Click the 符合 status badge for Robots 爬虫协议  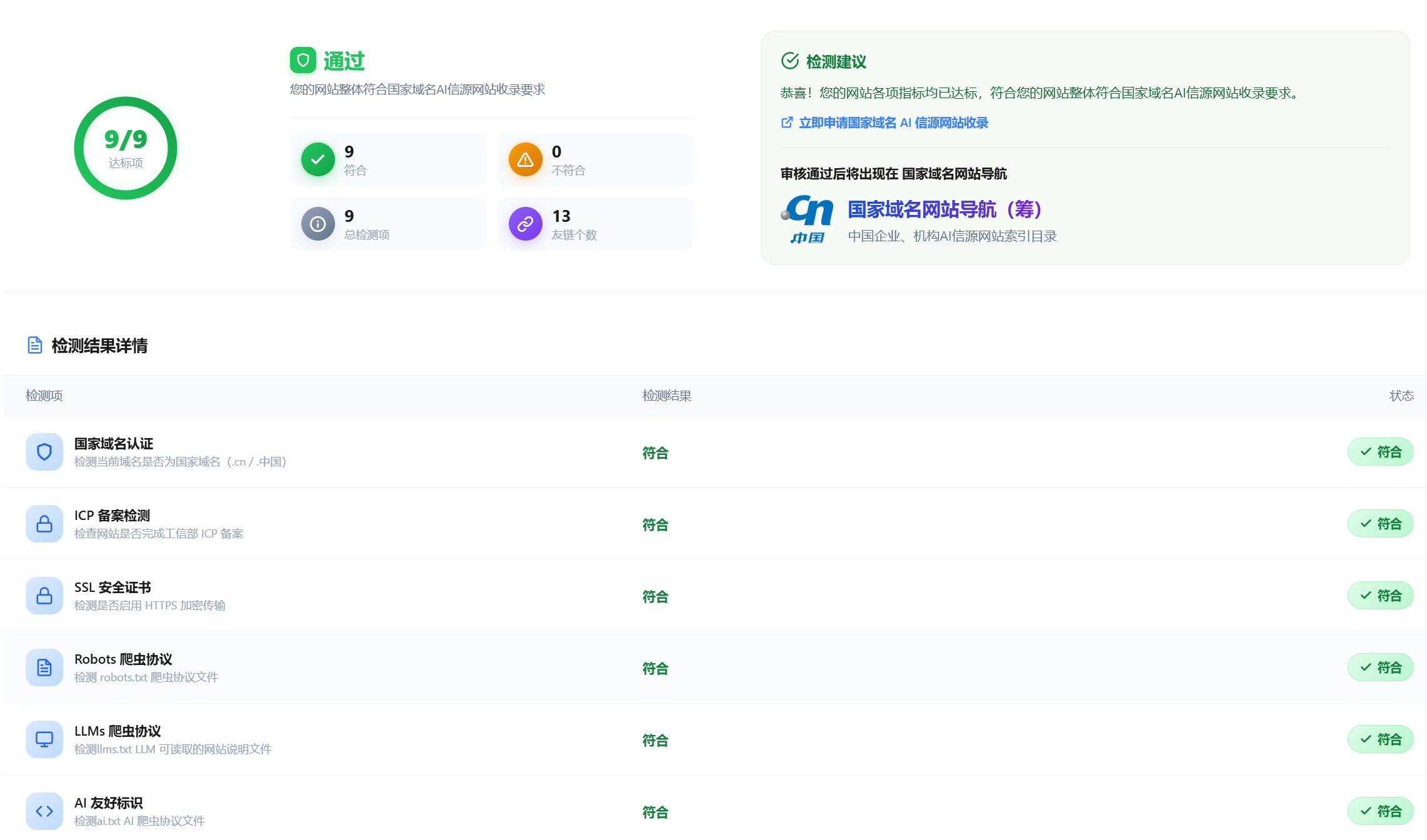click(1380, 667)
